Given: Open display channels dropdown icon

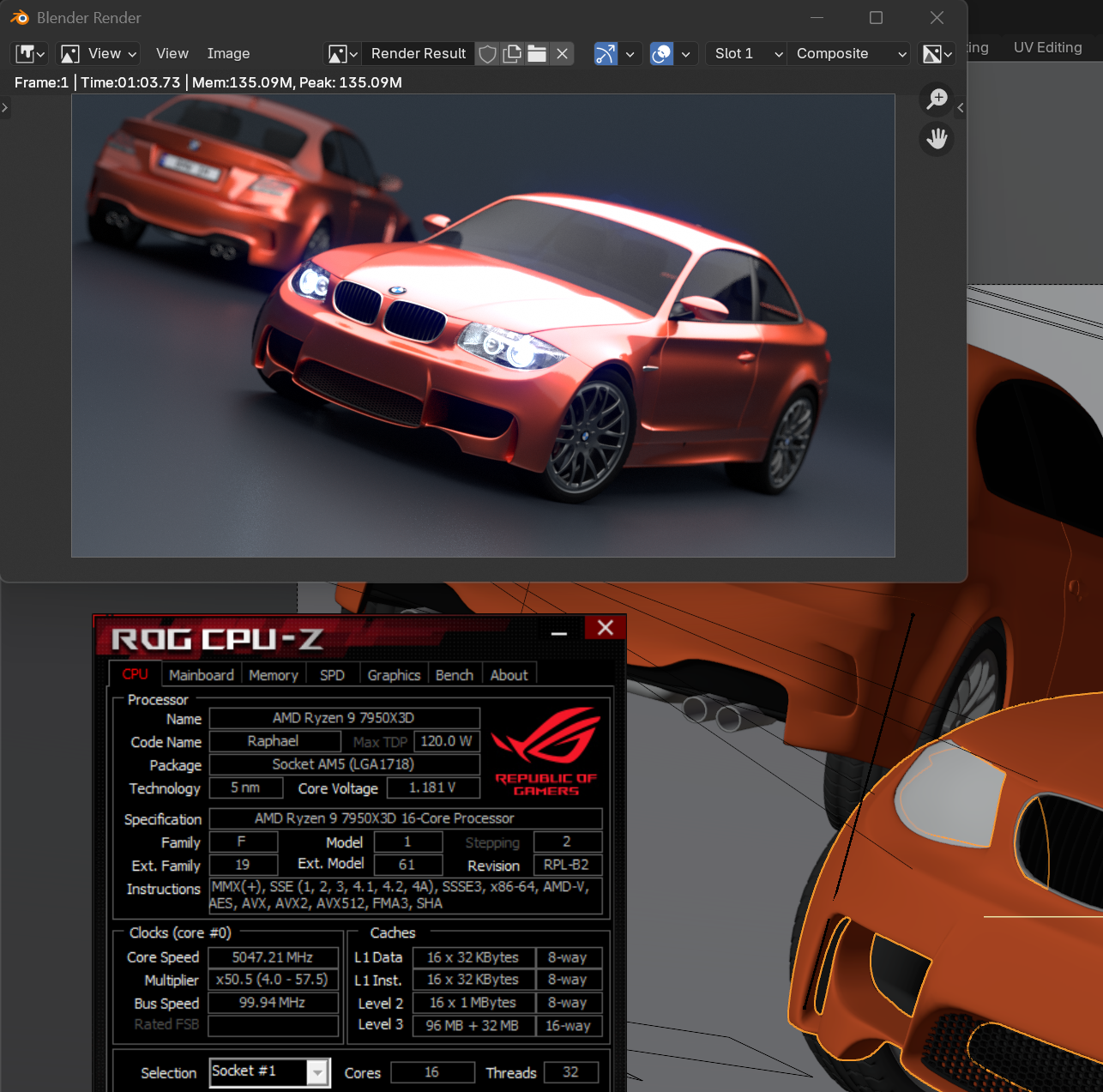Looking at the screenshot, I should point(937,53).
